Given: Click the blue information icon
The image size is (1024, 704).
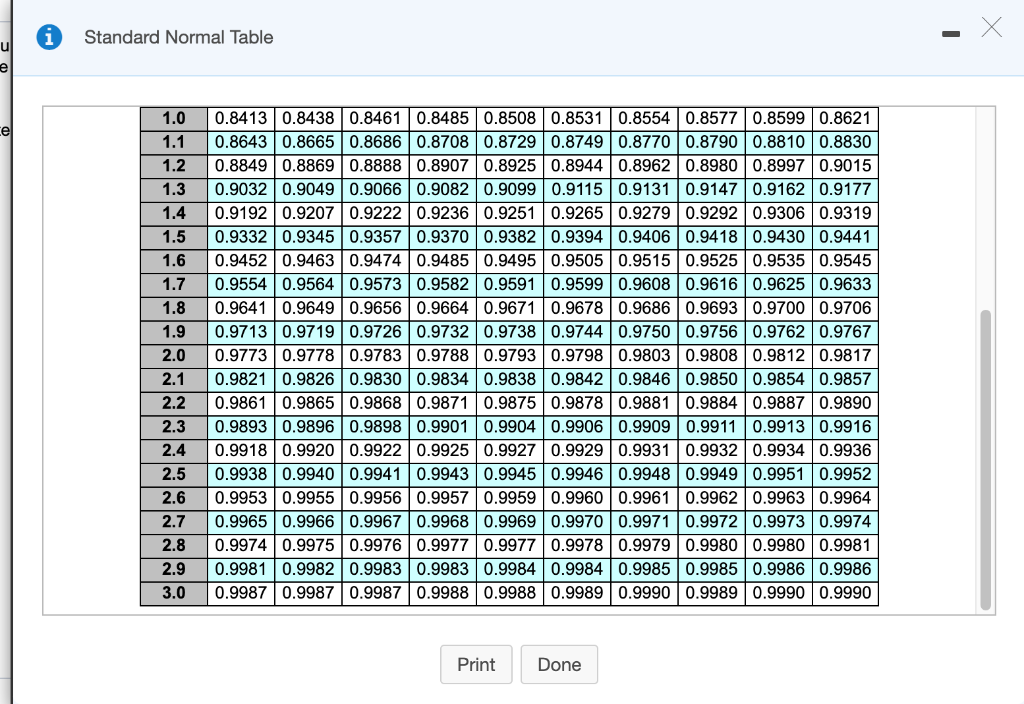Looking at the screenshot, I should coord(49,37).
